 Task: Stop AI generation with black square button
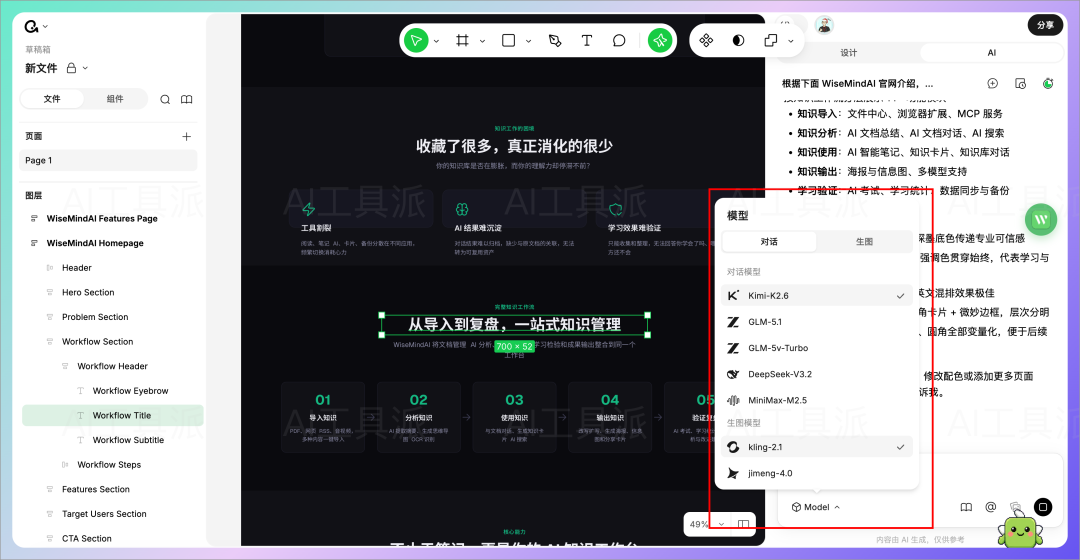click(x=1043, y=507)
